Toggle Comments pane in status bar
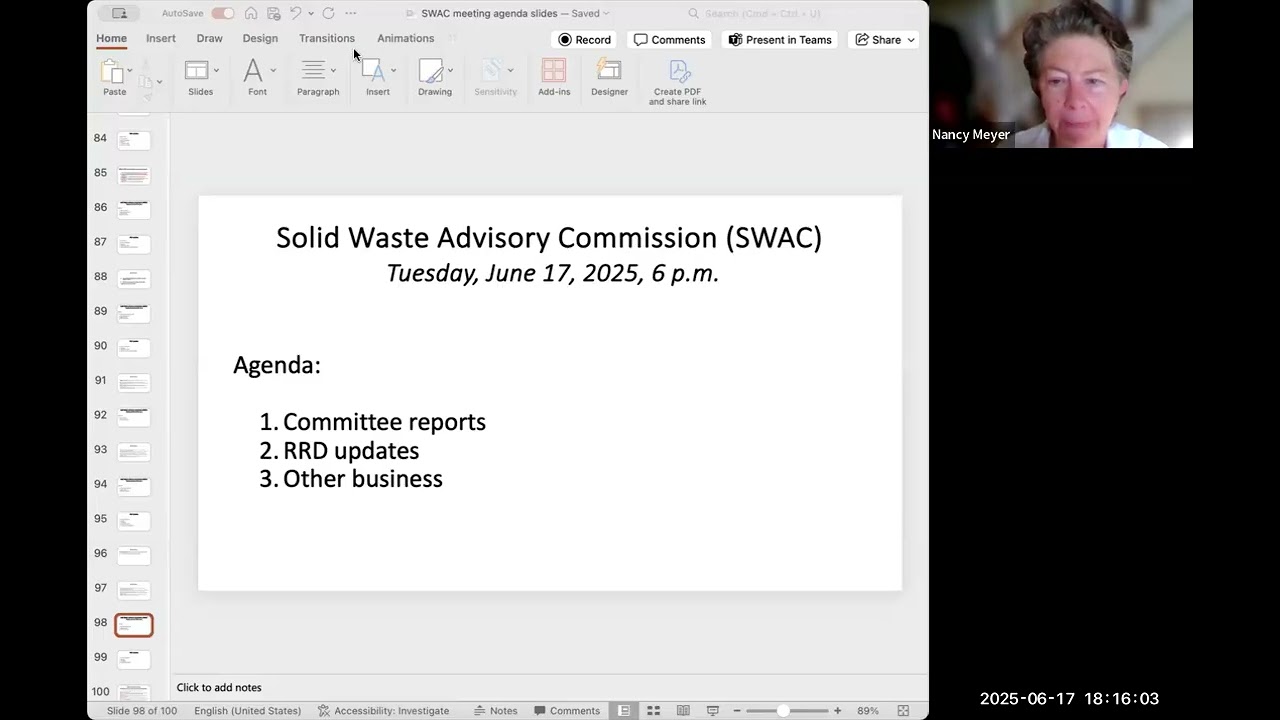 [x=566, y=711]
